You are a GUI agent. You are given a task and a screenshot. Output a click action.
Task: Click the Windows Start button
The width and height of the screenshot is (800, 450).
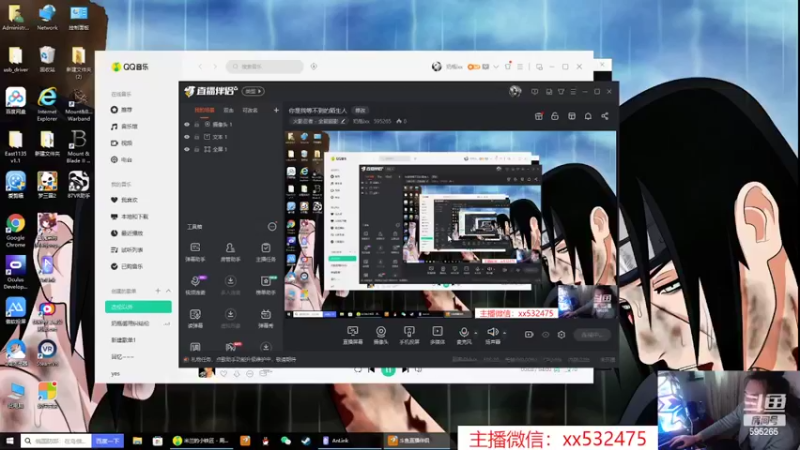[9, 441]
